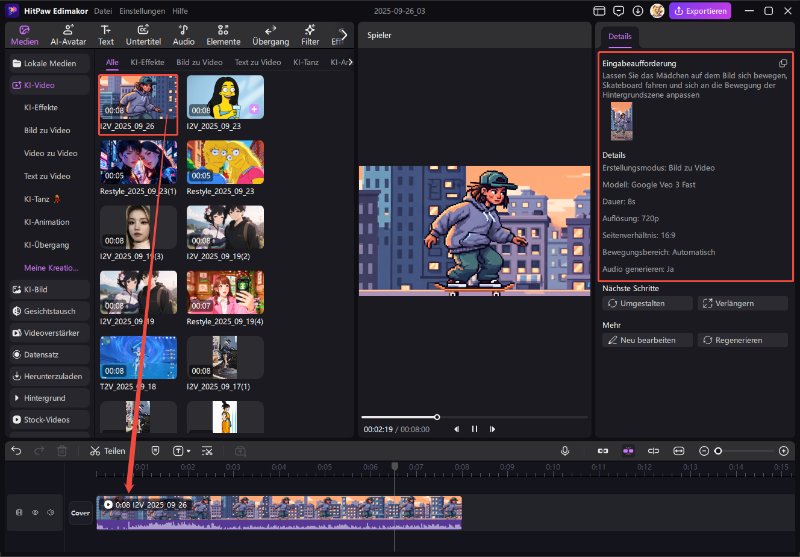Open Datensatz in sidebar
This screenshot has width=800, height=557.
[49, 355]
